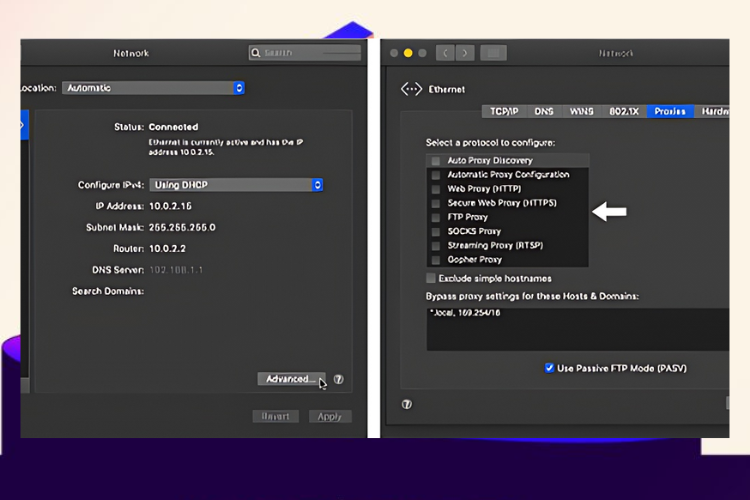Switch to the TCP/IP tab
The height and width of the screenshot is (500, 750).
504,111
